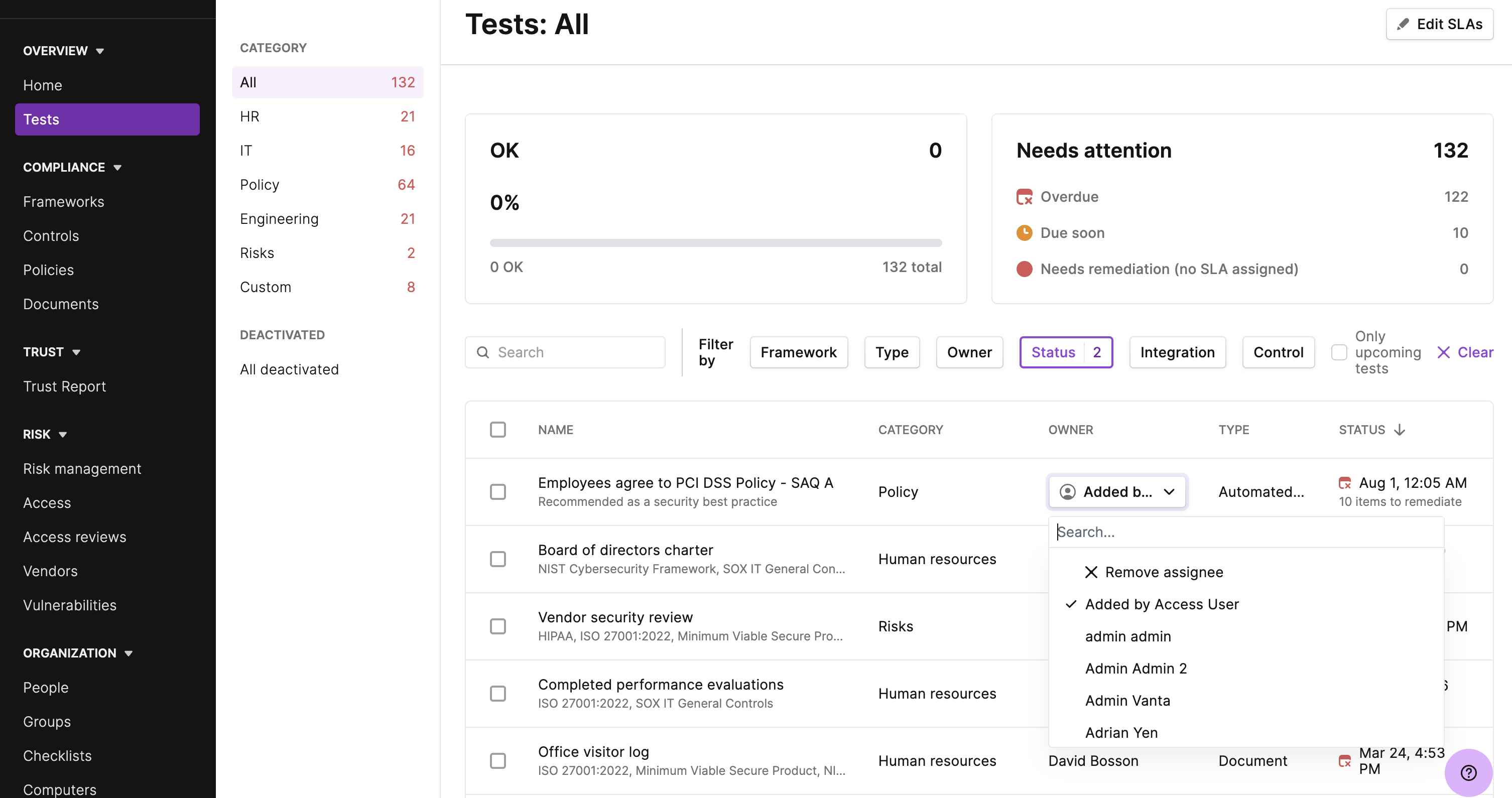This screenshot has height=798, width=1512.
Task: Click the pencil icon on Edit SLAs
Action: (1403, 24)
